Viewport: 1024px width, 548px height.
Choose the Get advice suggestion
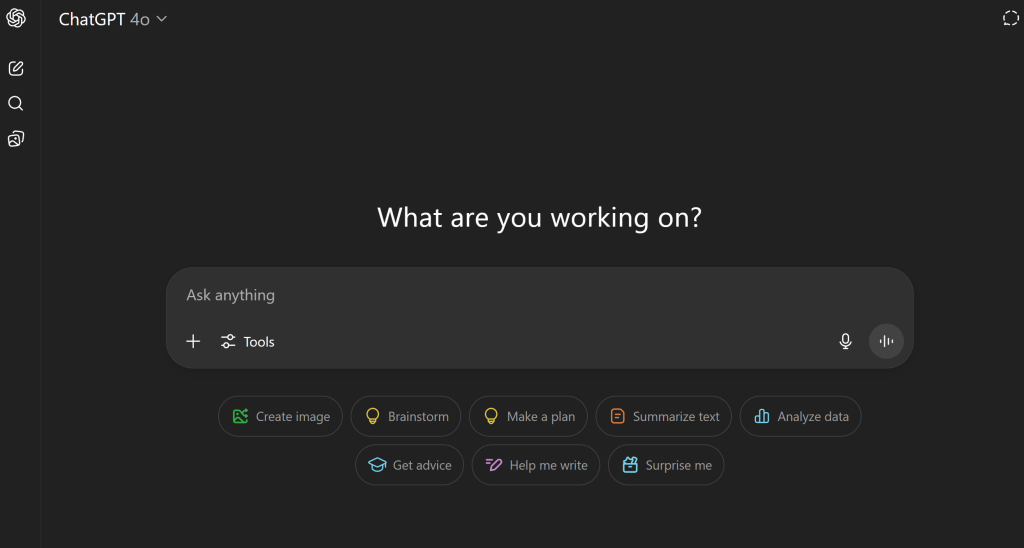[409, 465]
